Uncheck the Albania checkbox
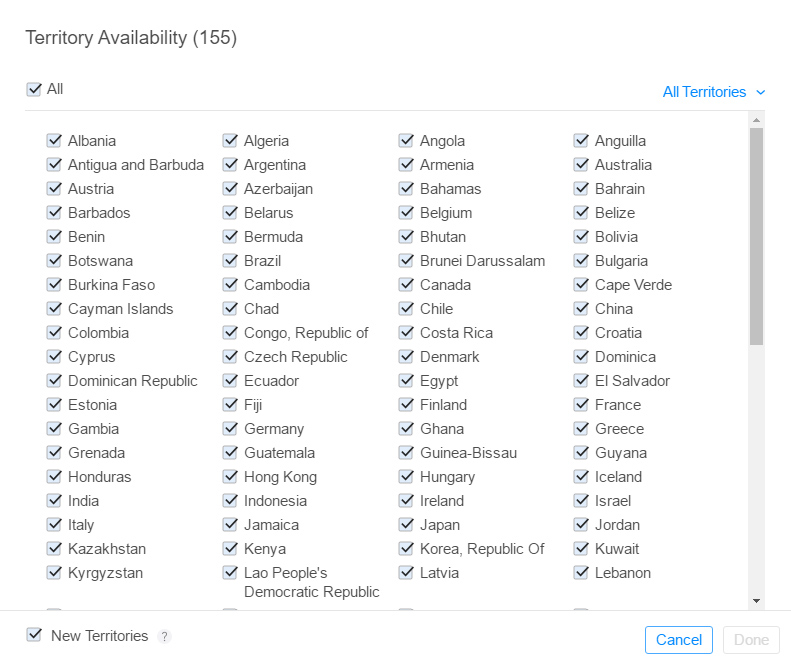This screenshot has width=791, height=664. pyautogui.click(x=54, y=141)
